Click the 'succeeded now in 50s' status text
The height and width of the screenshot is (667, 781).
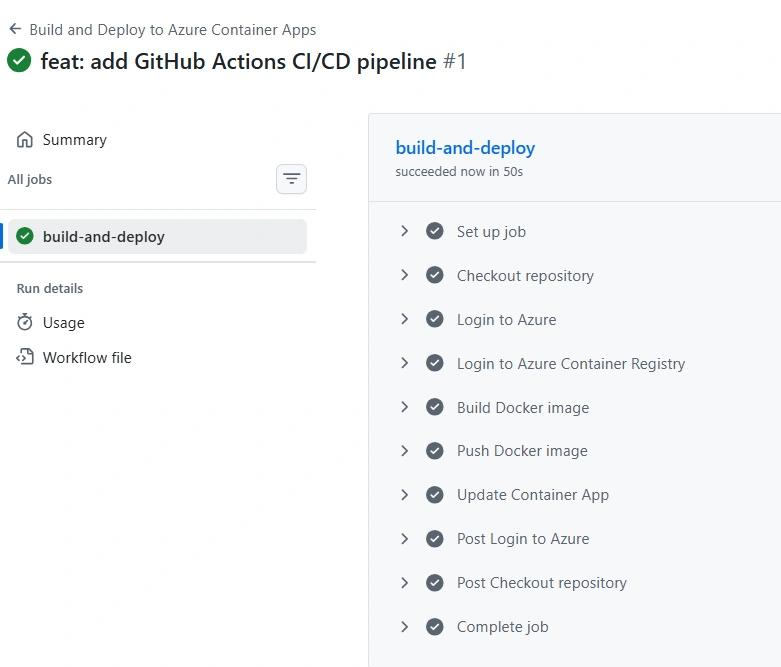[x=459, y=171]
